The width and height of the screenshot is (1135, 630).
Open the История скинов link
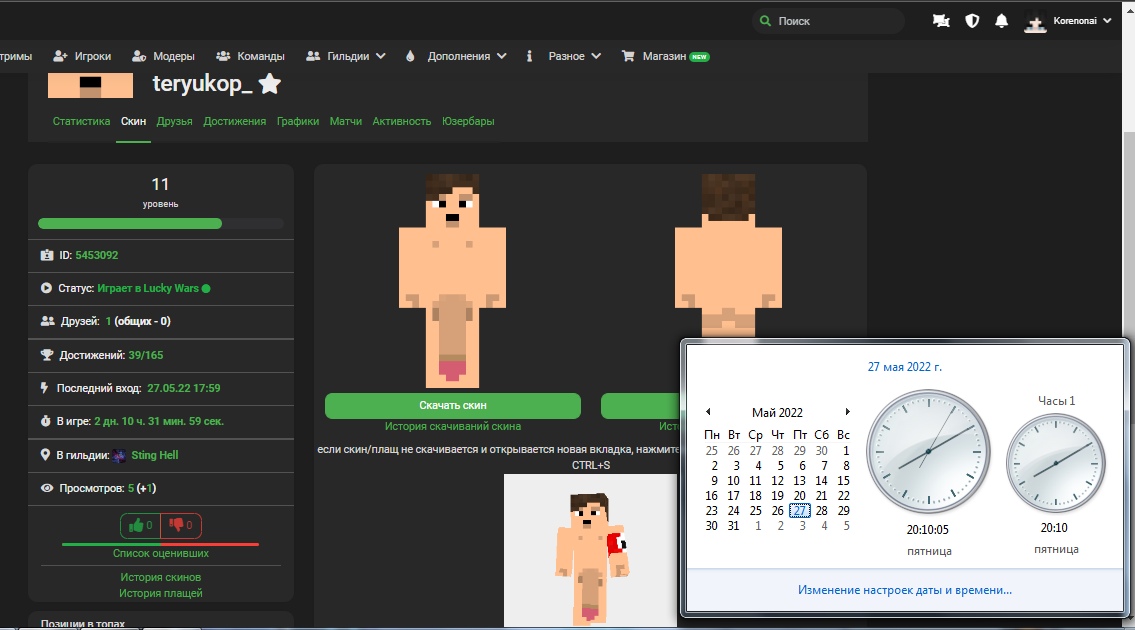[160, 577]
